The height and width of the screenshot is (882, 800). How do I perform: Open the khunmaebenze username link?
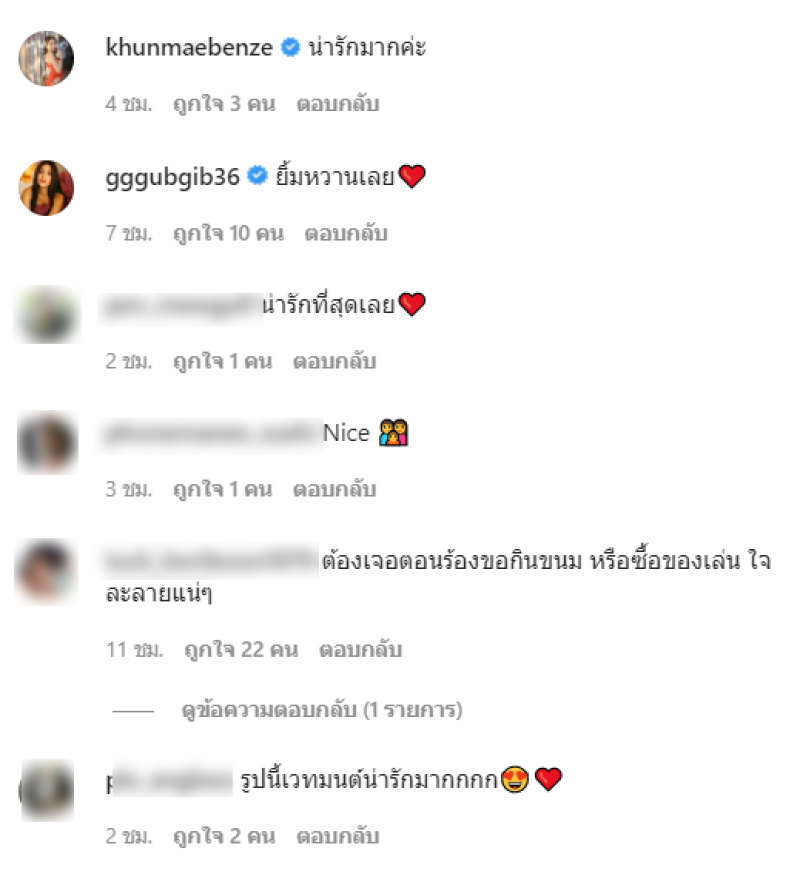[x=189, y=47]
